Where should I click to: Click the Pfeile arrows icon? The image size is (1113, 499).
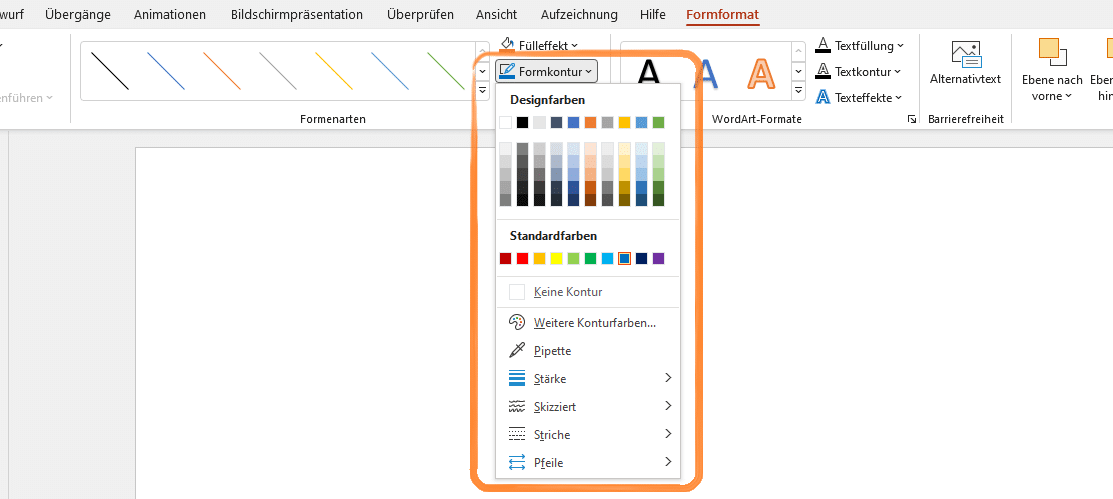point(517,462)
